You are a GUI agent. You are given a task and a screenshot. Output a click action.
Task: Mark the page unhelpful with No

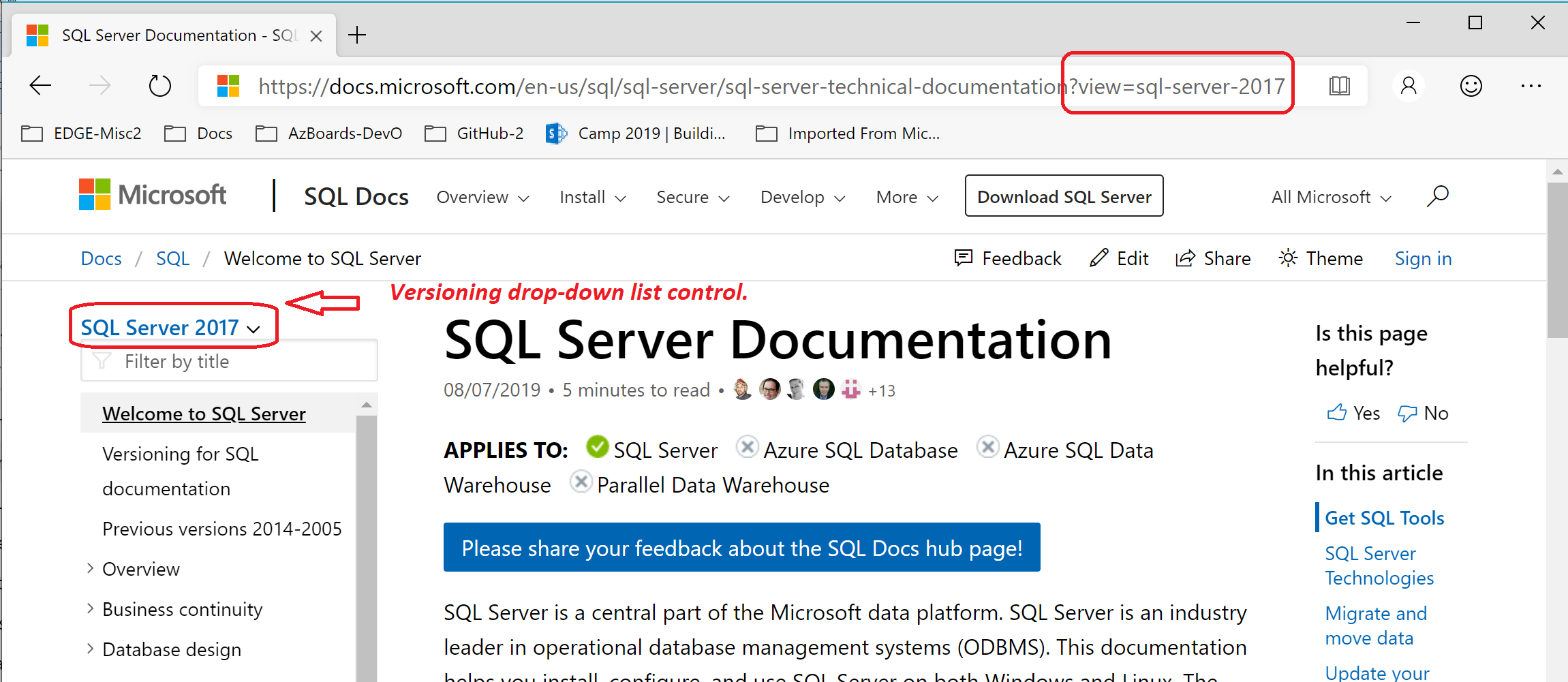[x=1424, y=412]
